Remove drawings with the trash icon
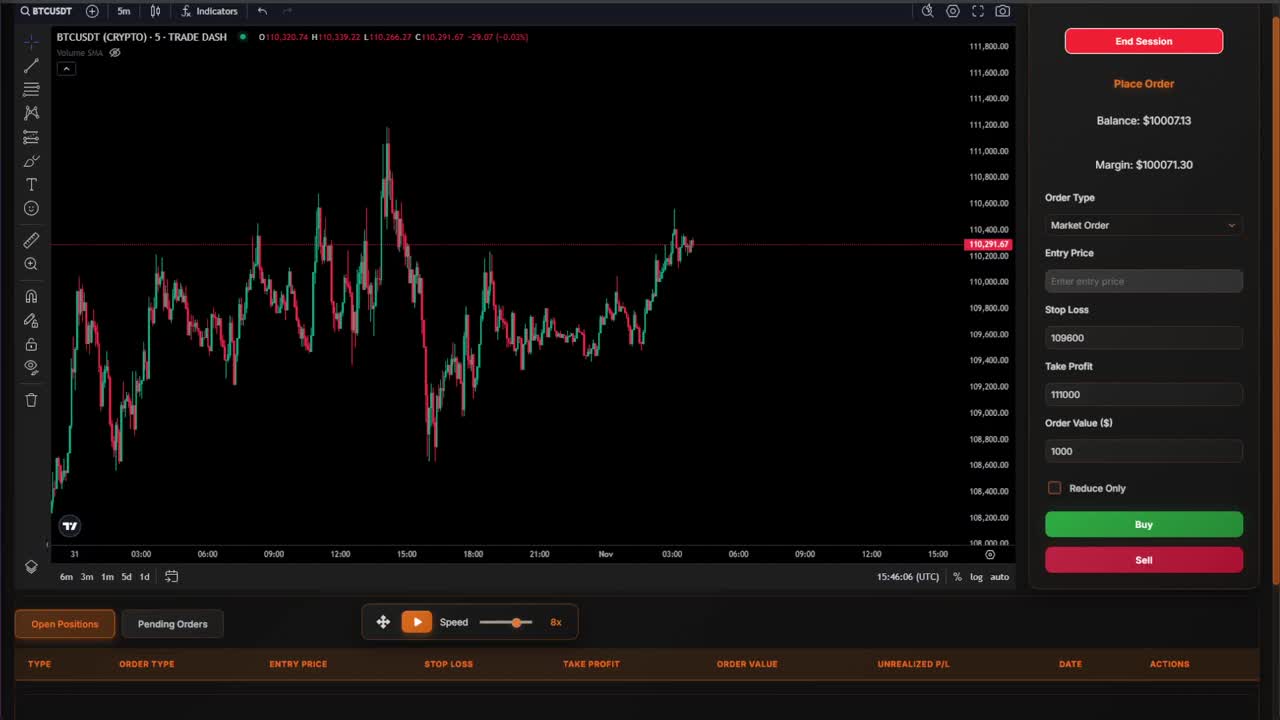Viewport: 1280px width, 720px height. [x=31, y=400]
